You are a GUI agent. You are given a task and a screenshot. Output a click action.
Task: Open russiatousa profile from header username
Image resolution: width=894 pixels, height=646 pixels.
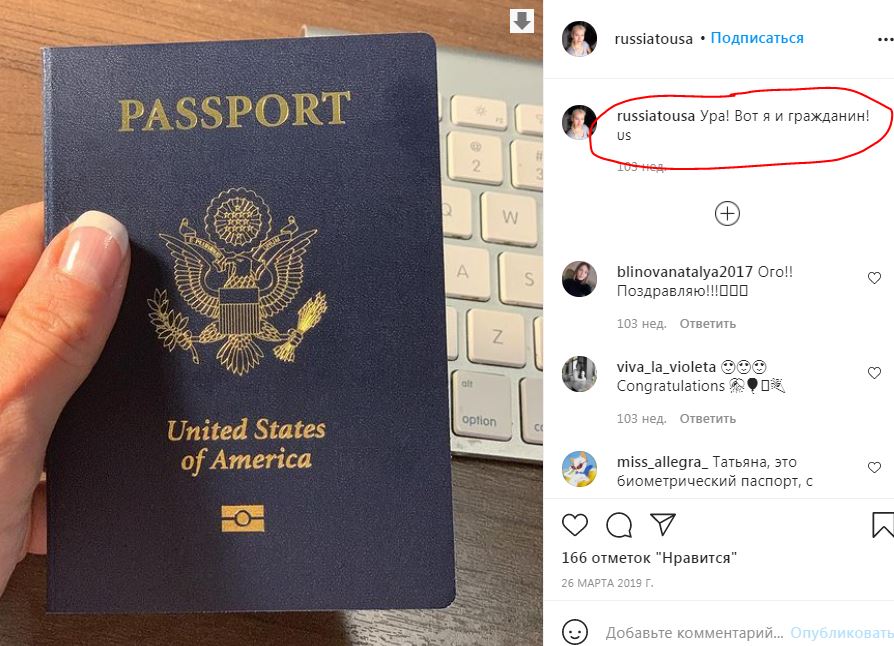tap(653, 39)
